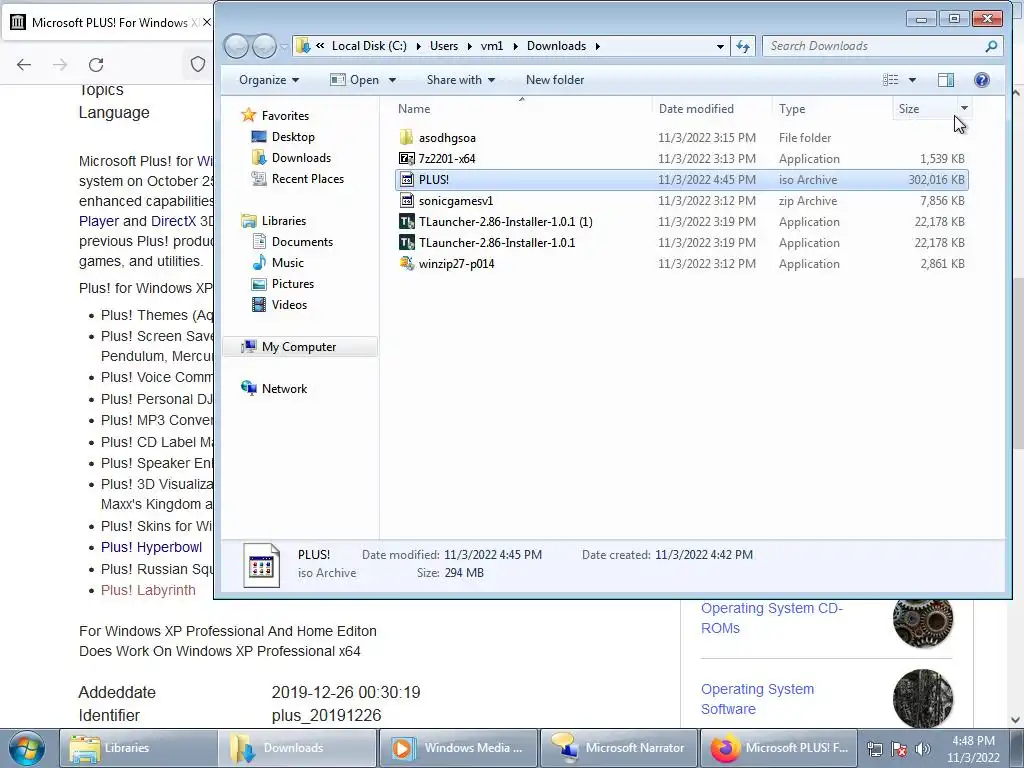This screenshot has height=768, width=1024.
Task: Open the Windows Start orb
Action: click(27, 748)
